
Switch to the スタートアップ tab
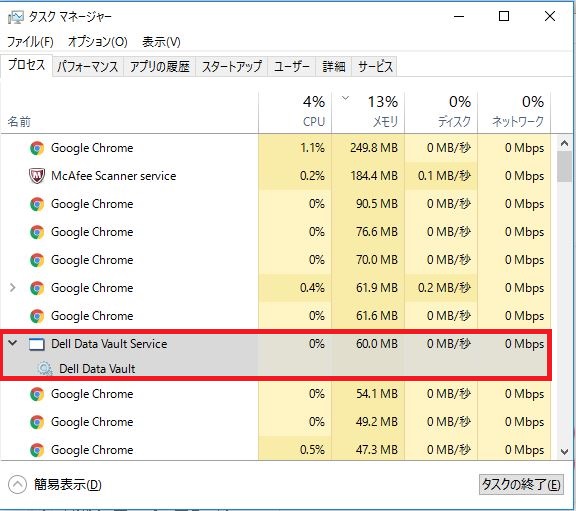tap(232, 66)
